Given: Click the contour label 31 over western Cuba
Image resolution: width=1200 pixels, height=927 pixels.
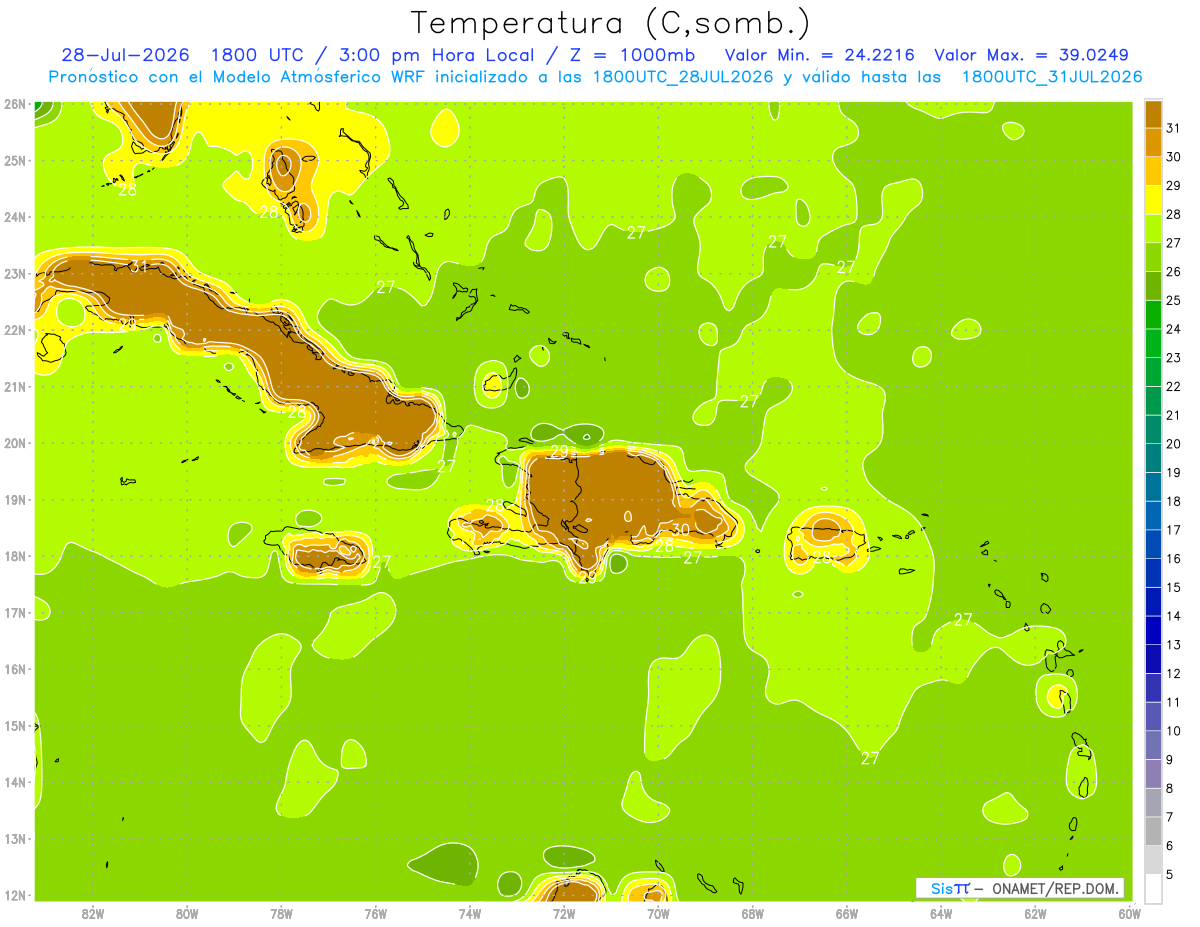Looking at the screenshot, I should [x=139, y=266].
